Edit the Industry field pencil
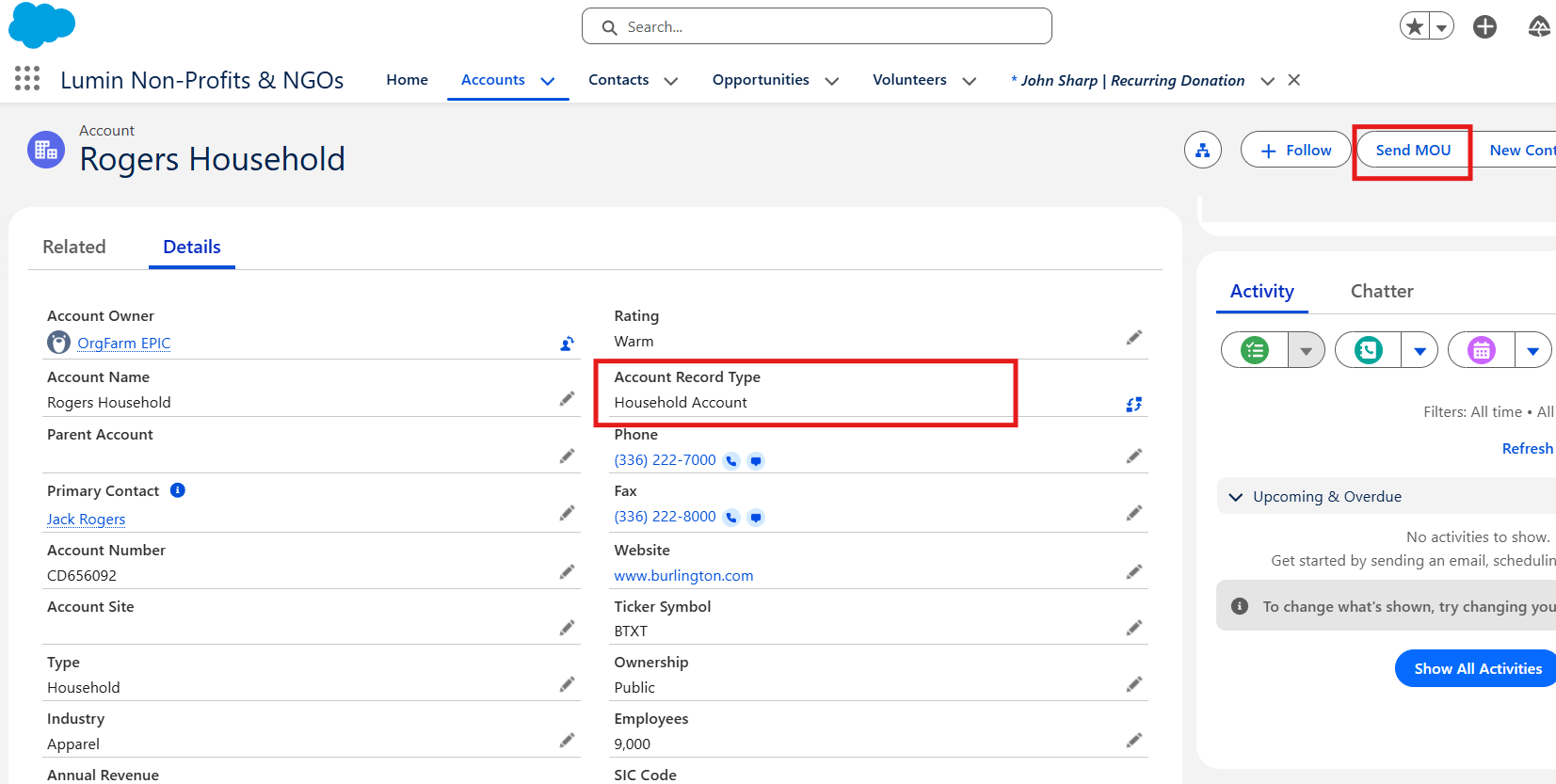Screen dimensions: 1556x784 (567, 741)
